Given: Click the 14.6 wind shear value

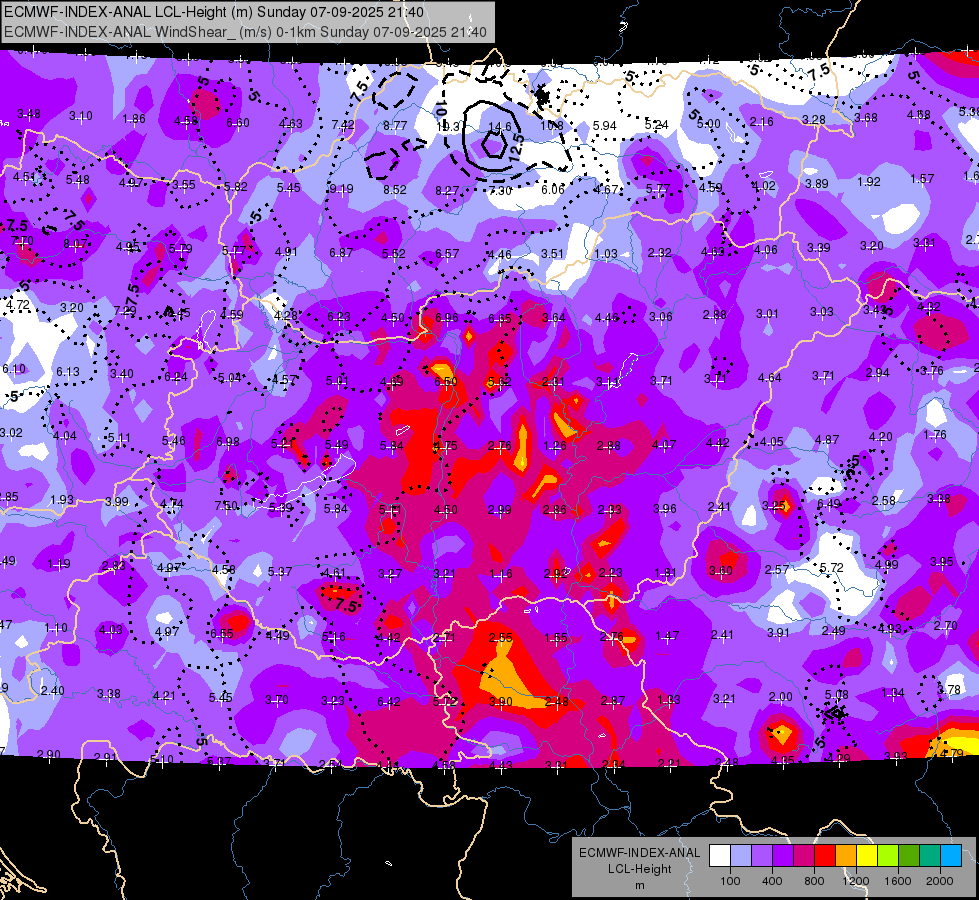Looking at the screenshot, I should pyautogui.click(x=499, y=127).
